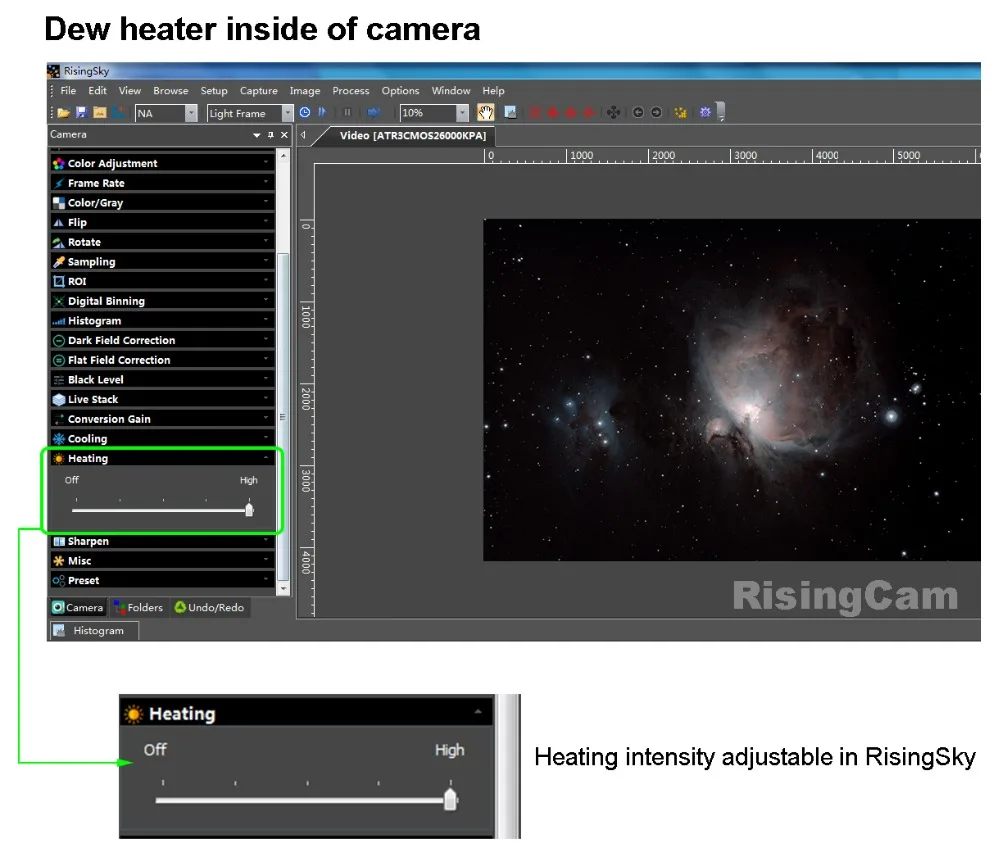Open the 10% zoom level dropdown

click(462, 114)
